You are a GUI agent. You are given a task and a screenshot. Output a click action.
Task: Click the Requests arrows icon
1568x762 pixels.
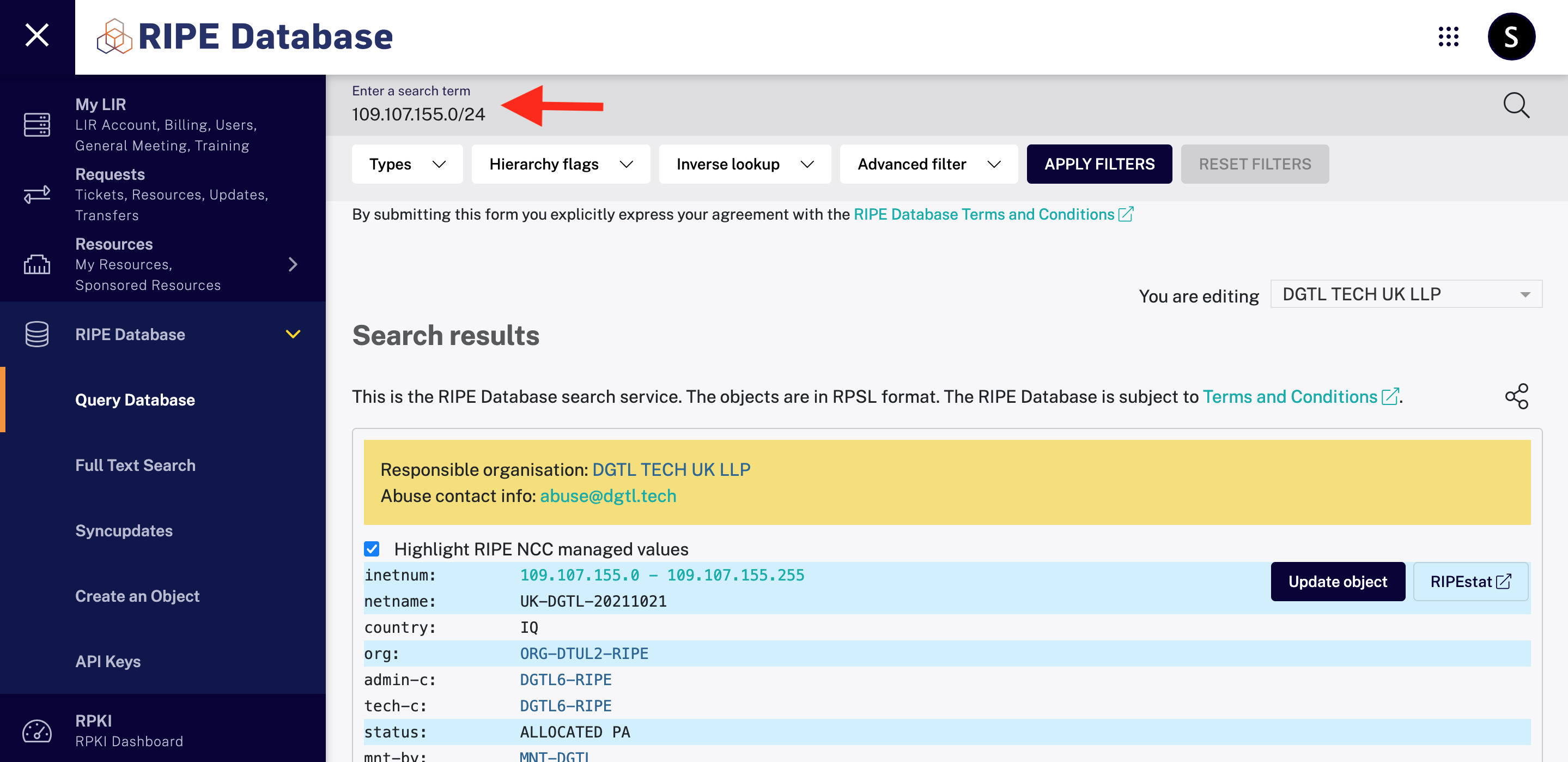(37, 194)
